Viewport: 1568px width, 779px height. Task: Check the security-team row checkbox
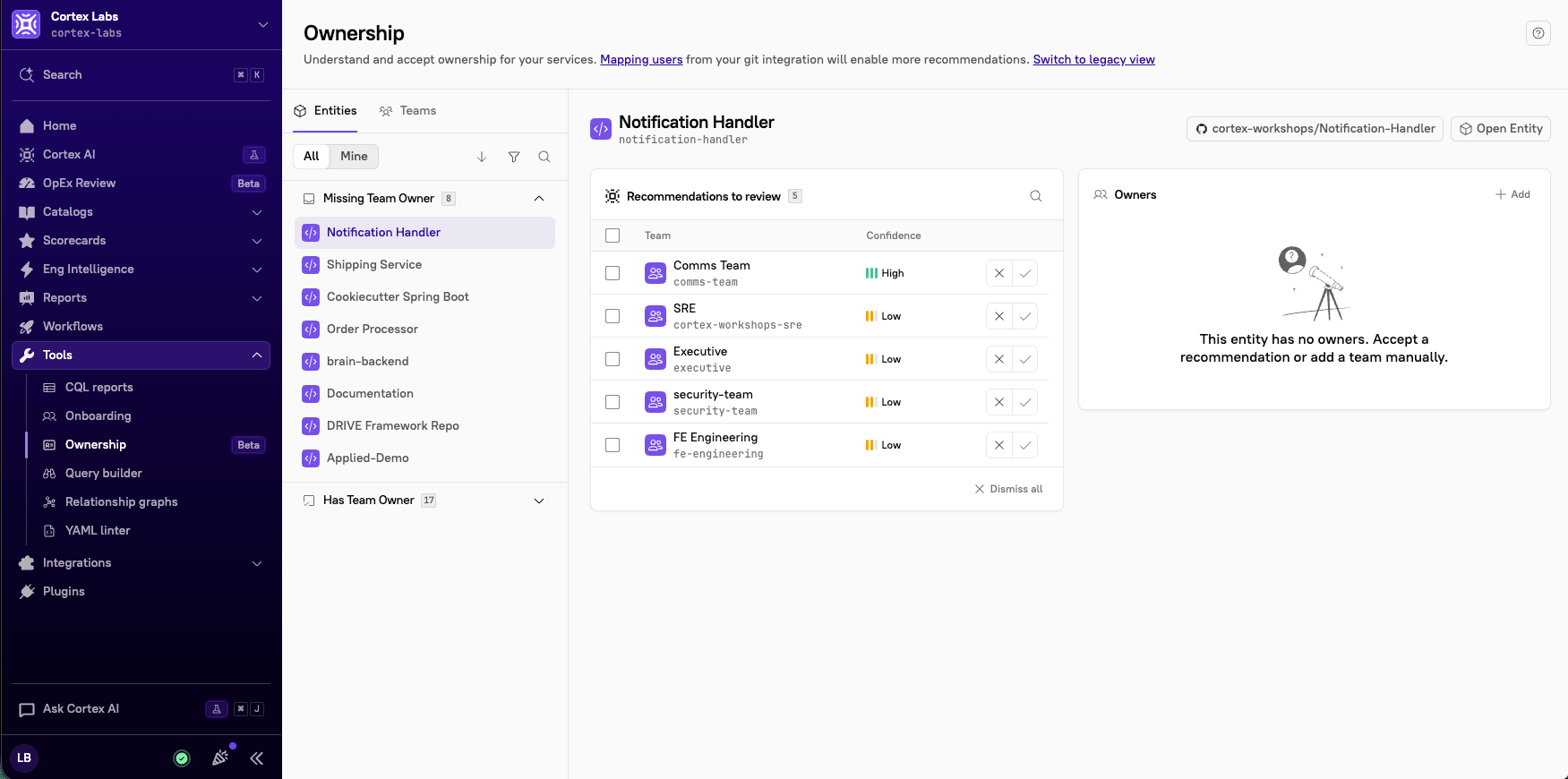pyautogui.click(x=613, y=402)
